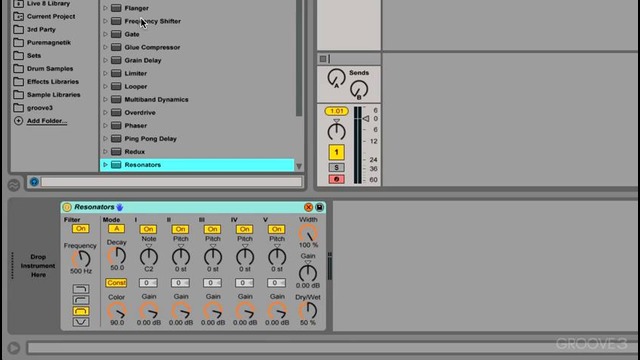The image size is (640, 360).
Task: Click the Limiter device icon
Action: click(x=116, y=73)
